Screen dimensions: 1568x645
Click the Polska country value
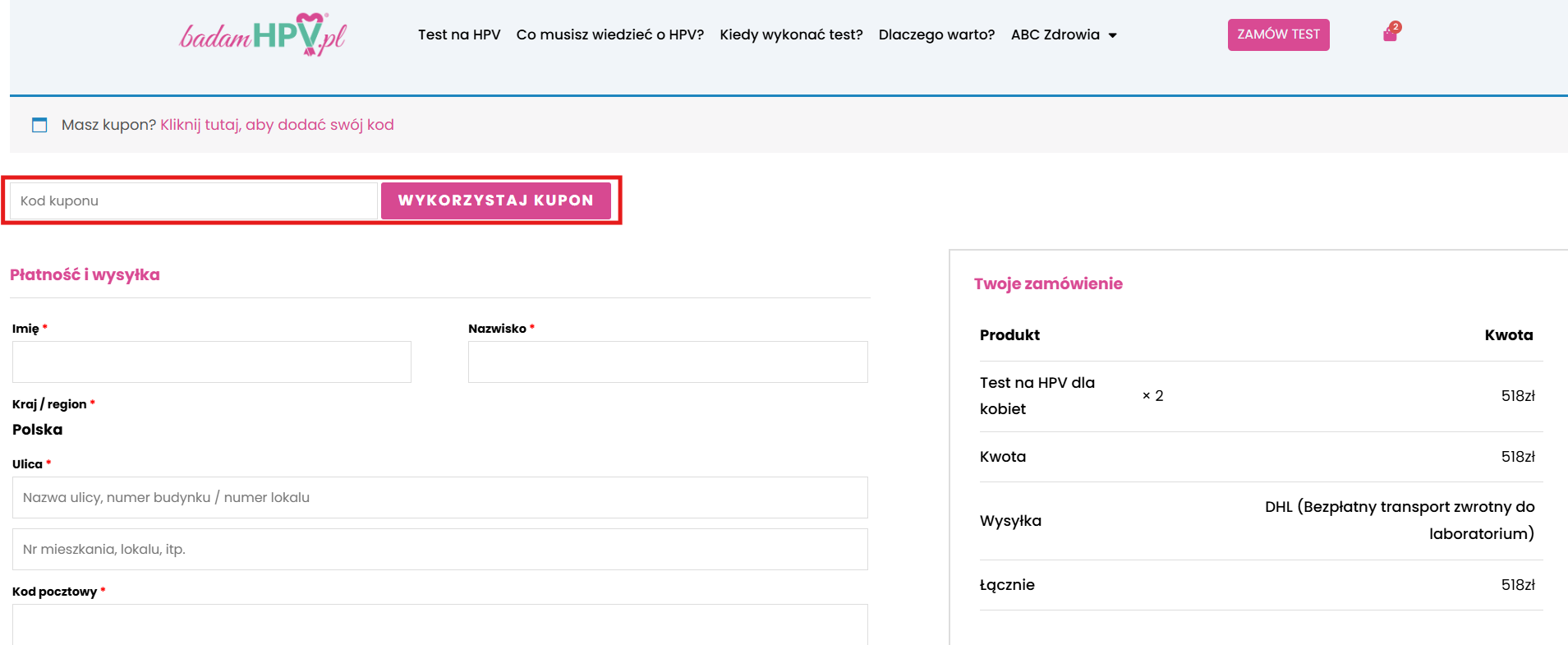coord(38,430)
